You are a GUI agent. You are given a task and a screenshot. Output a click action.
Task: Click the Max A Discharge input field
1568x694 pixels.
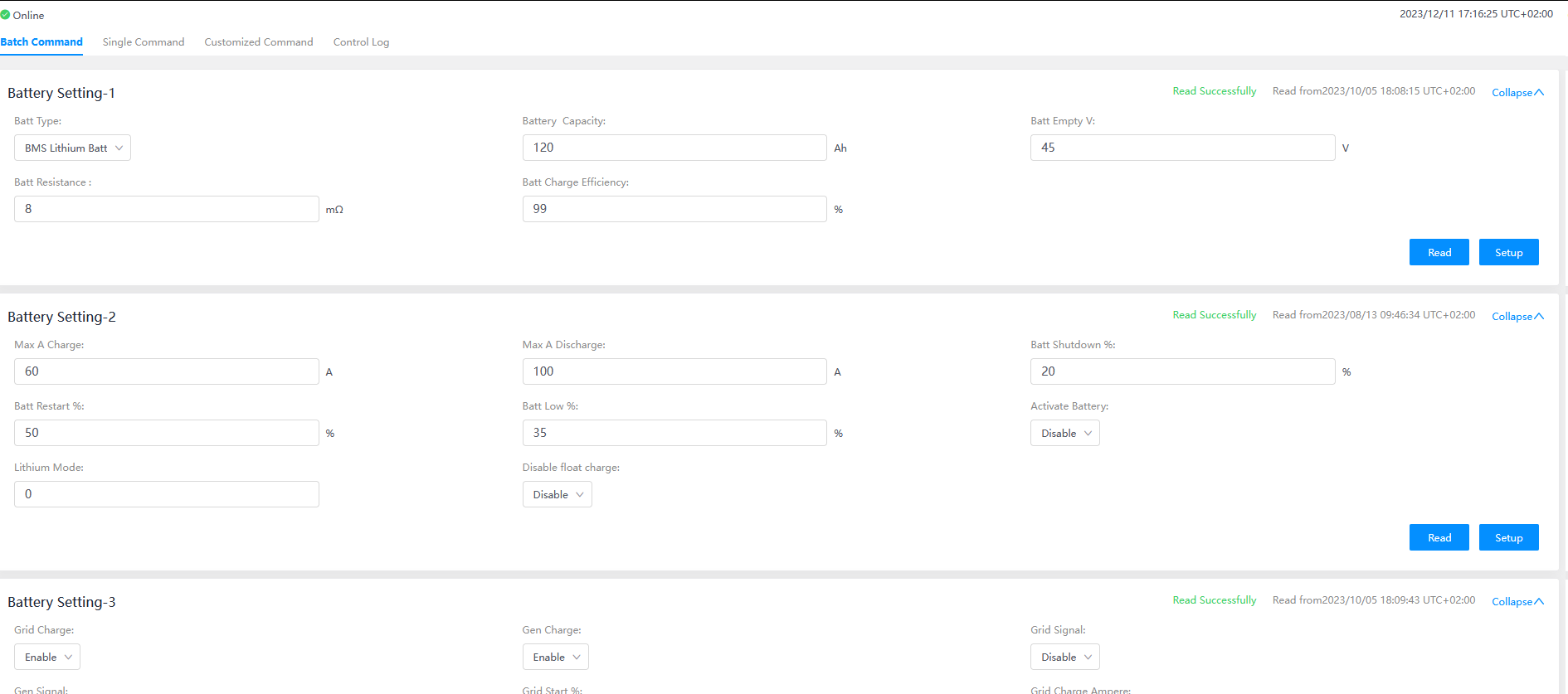(x=674, y=371)
